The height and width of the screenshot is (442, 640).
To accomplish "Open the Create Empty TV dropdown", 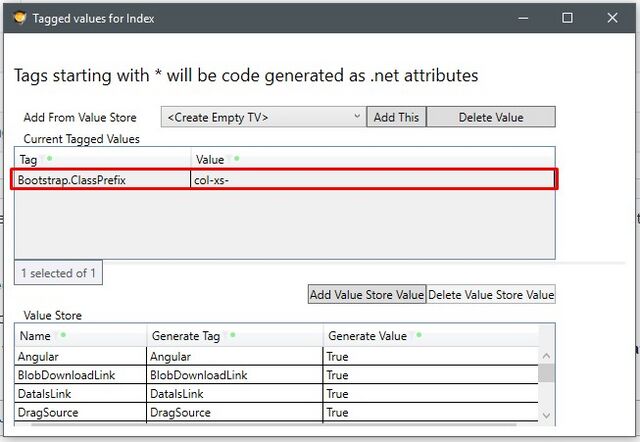I will [x=263, y=117].
